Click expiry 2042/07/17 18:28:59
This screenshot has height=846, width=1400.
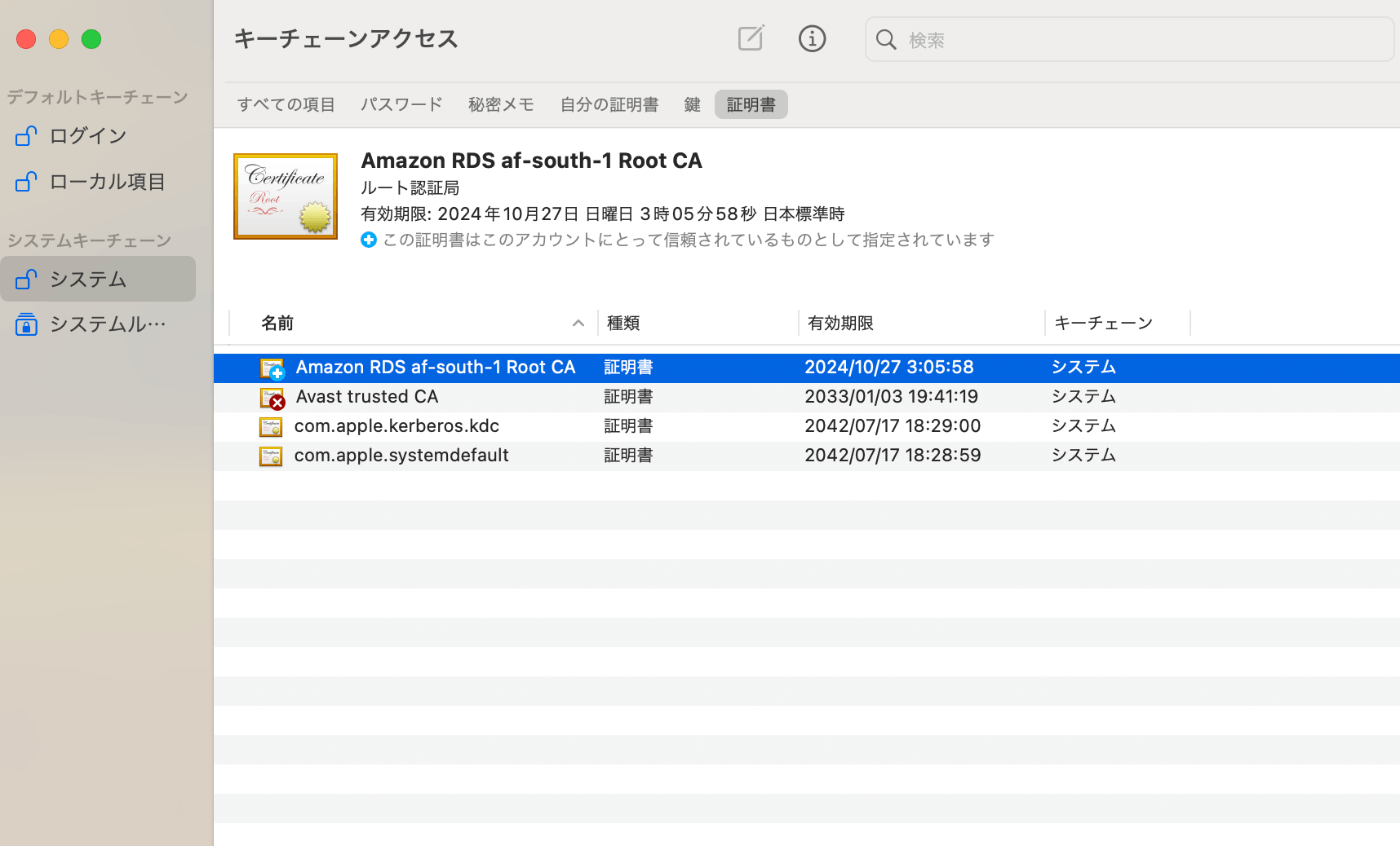point(892,455)
